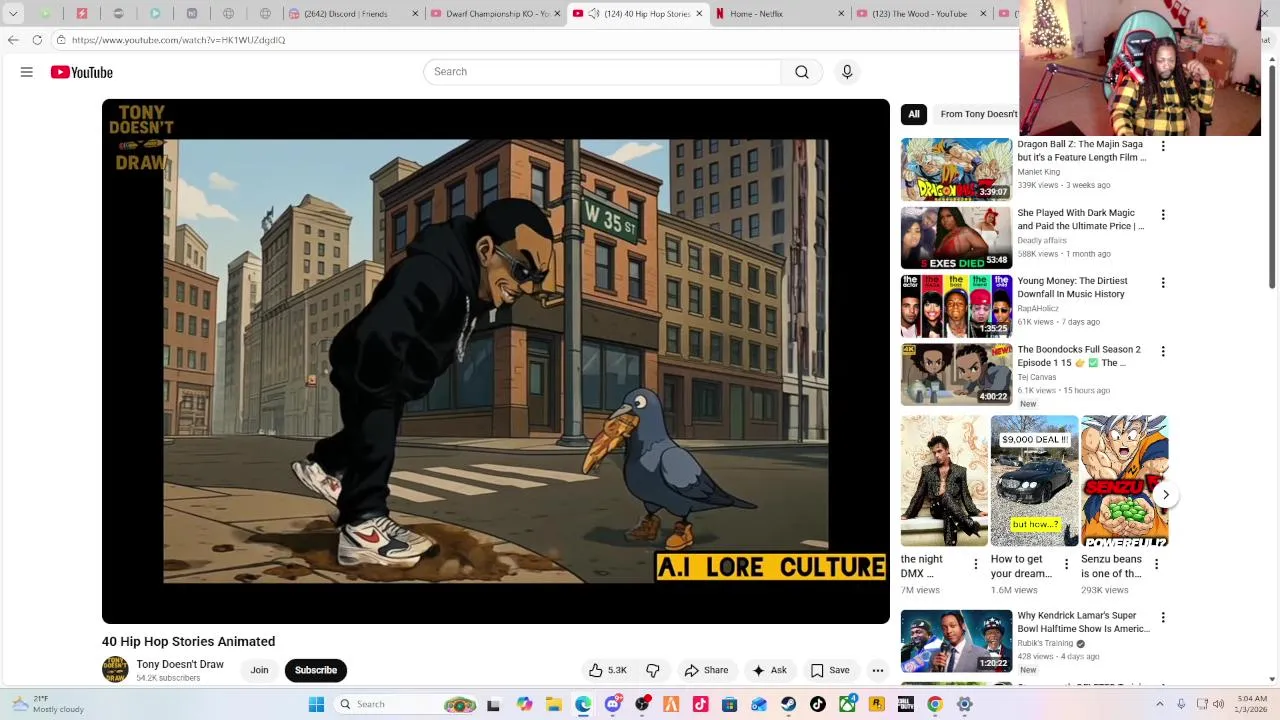This screenshot has height=720, width=1280.
Task: Open options for Kendrick Lamar video
Action: click(x=1163, y=617)
